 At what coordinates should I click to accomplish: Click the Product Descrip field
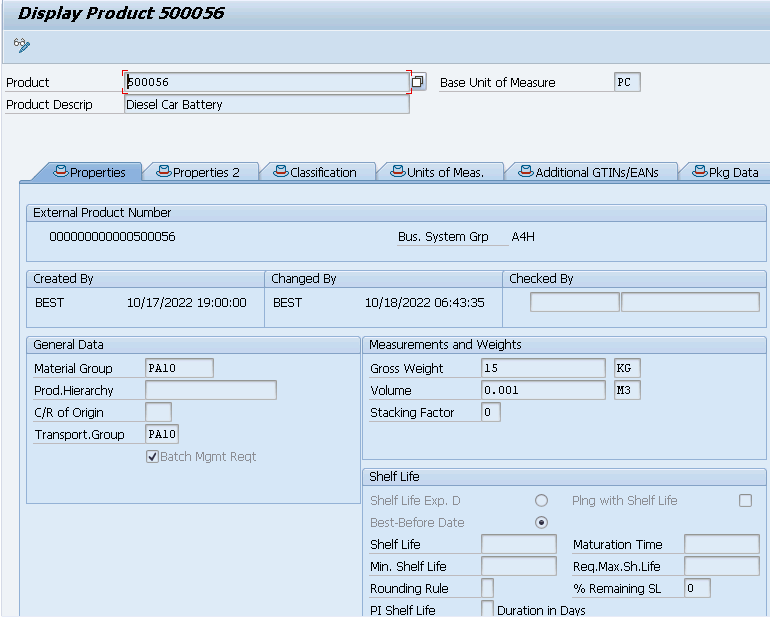267,104
